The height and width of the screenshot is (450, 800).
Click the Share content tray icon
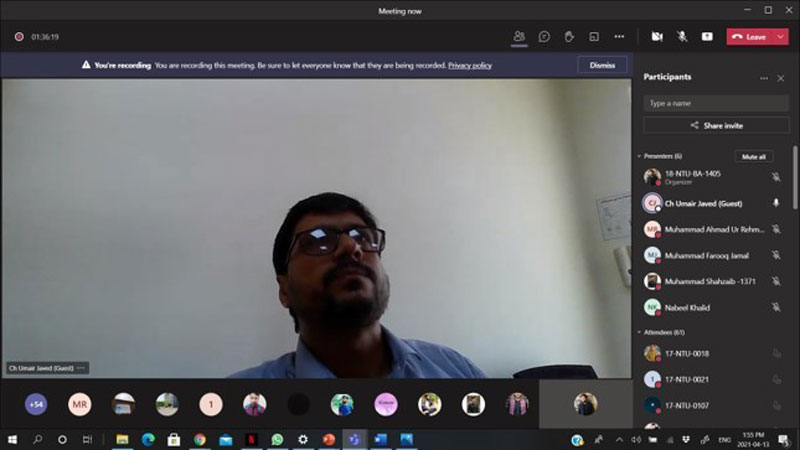(707, 36)
